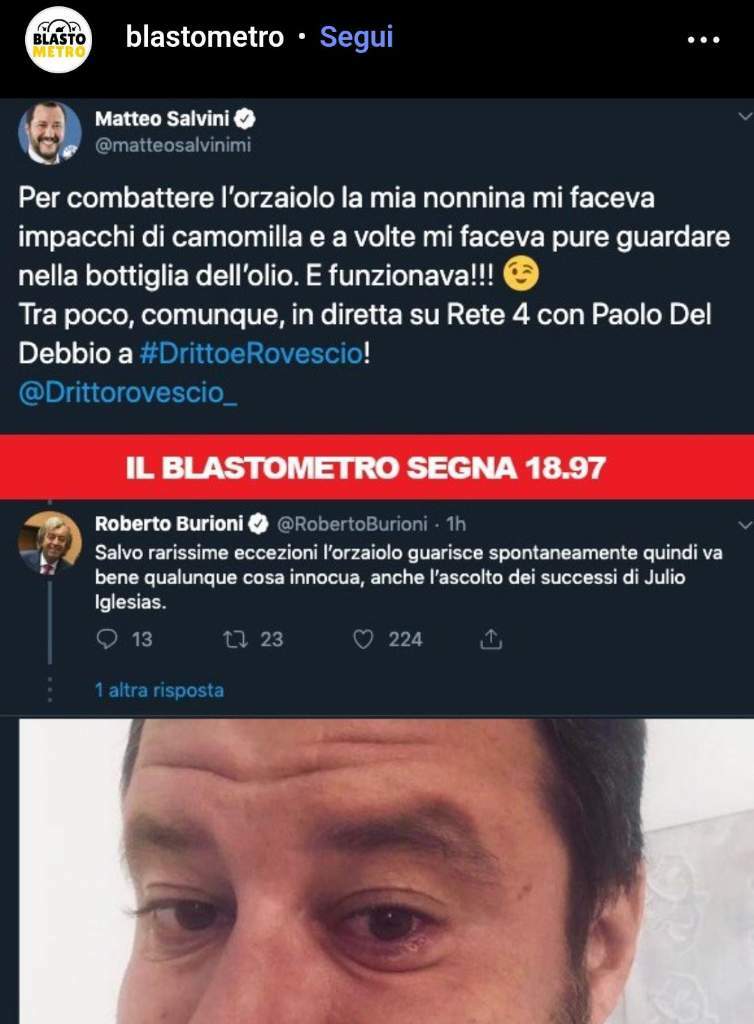
Task: Open the close-up face photo
Action: 386,871
